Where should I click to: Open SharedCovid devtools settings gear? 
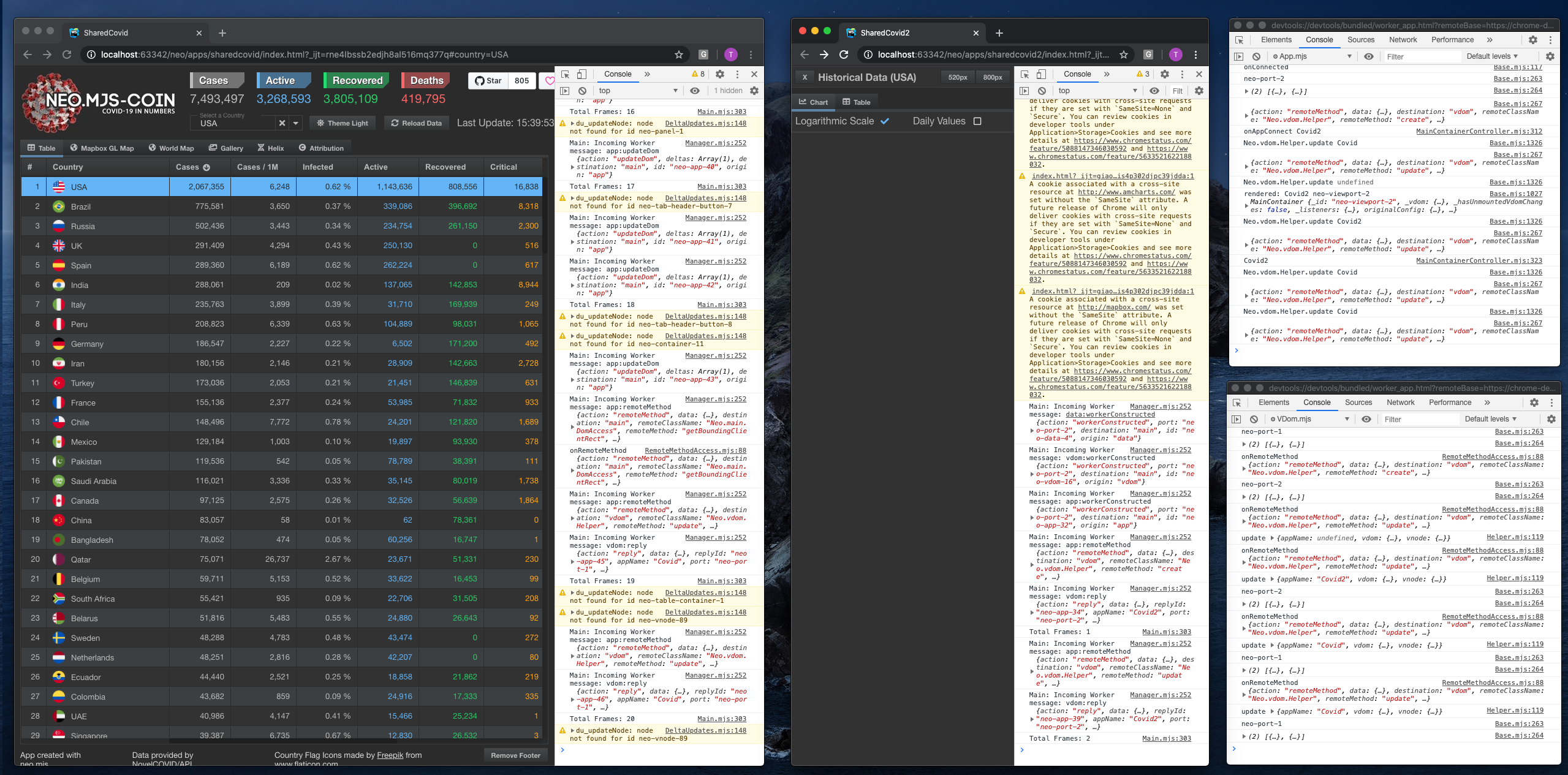[720, 74]
